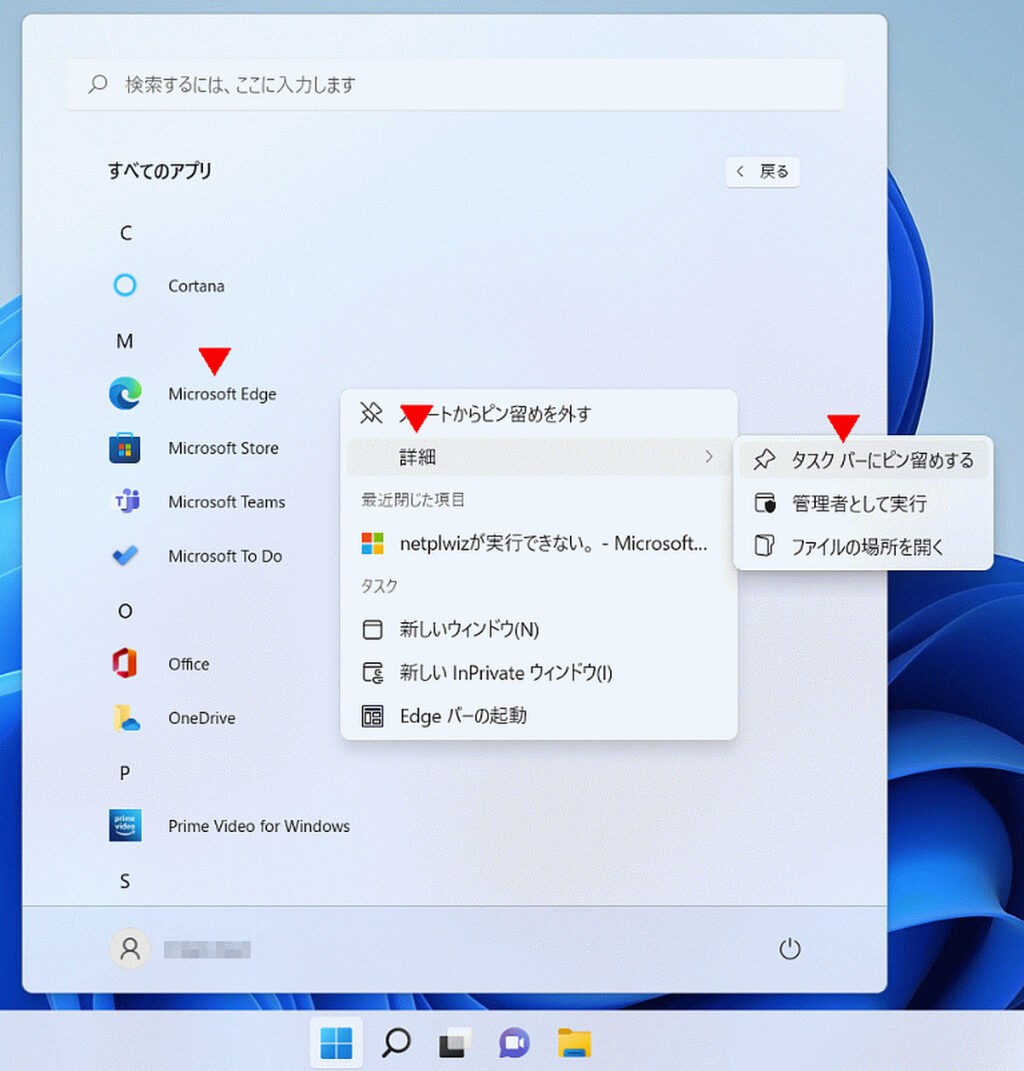Click the OneDrive app name

pos(202,718)
